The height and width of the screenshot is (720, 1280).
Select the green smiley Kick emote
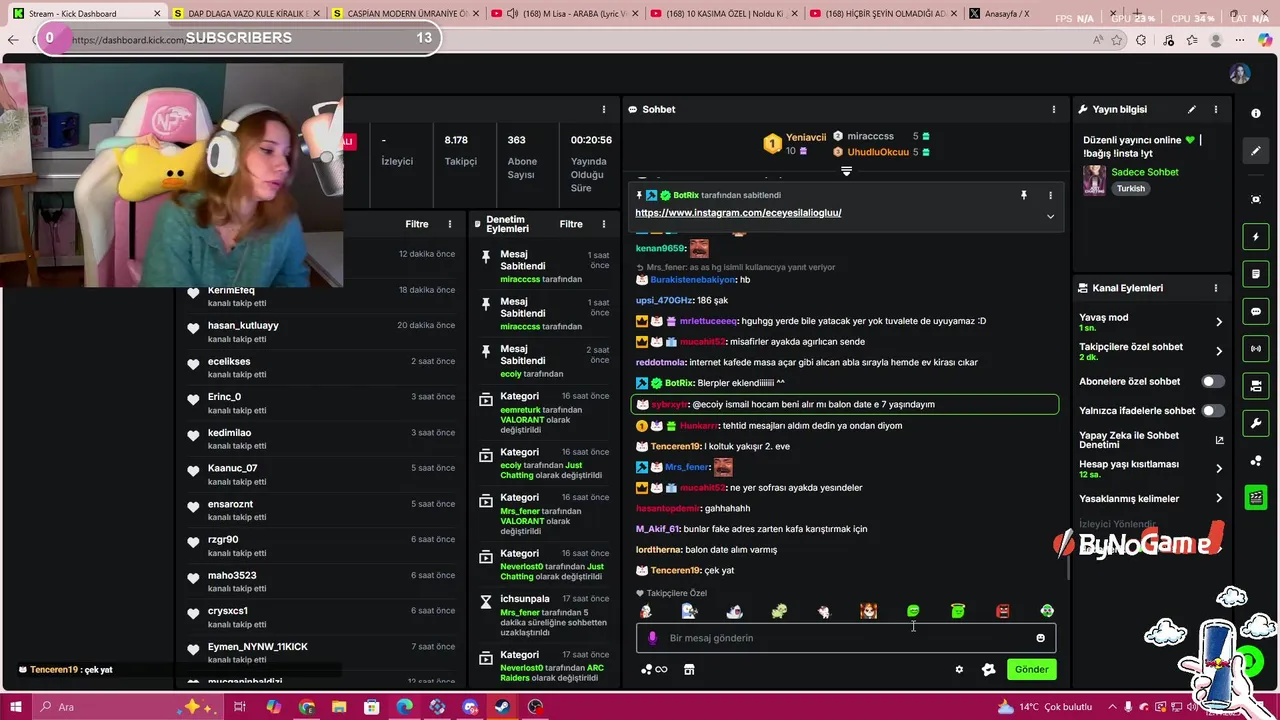tap(913, 611)
